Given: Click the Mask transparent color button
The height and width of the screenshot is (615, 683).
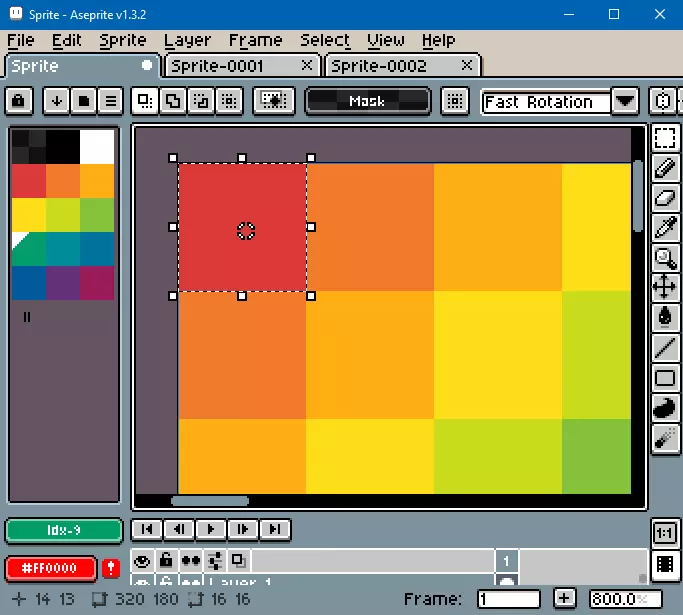Looking at the screenshot, I should coord(368,101).
